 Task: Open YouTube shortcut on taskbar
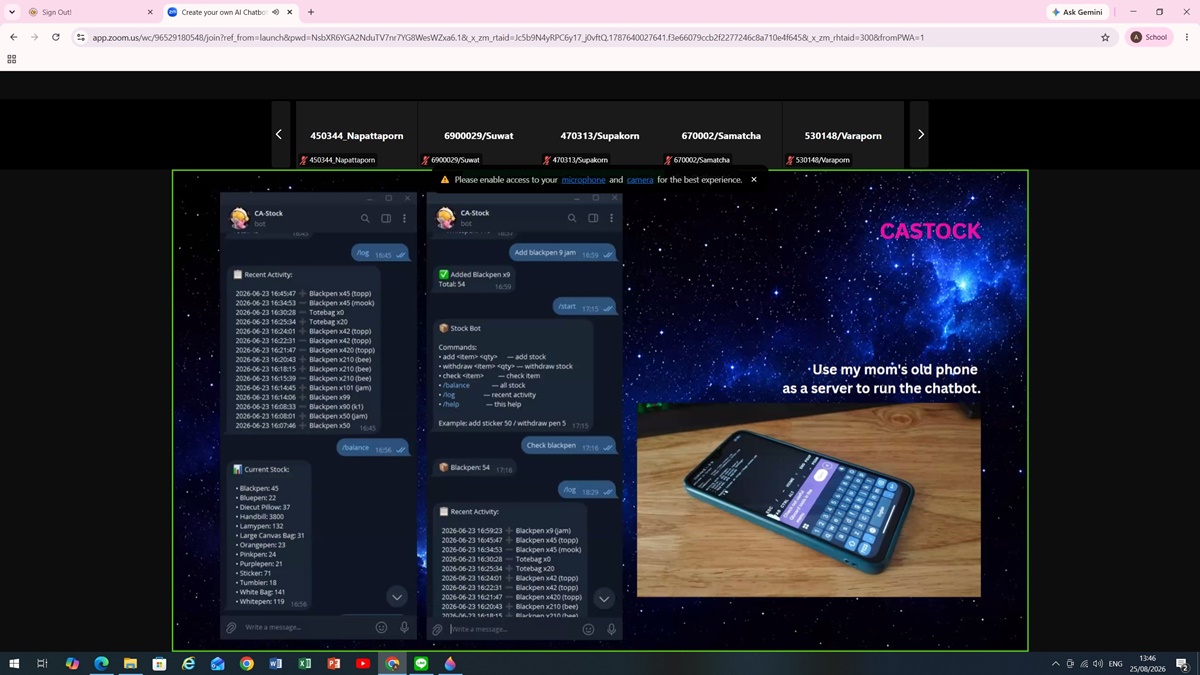click(x=363, y=663)
